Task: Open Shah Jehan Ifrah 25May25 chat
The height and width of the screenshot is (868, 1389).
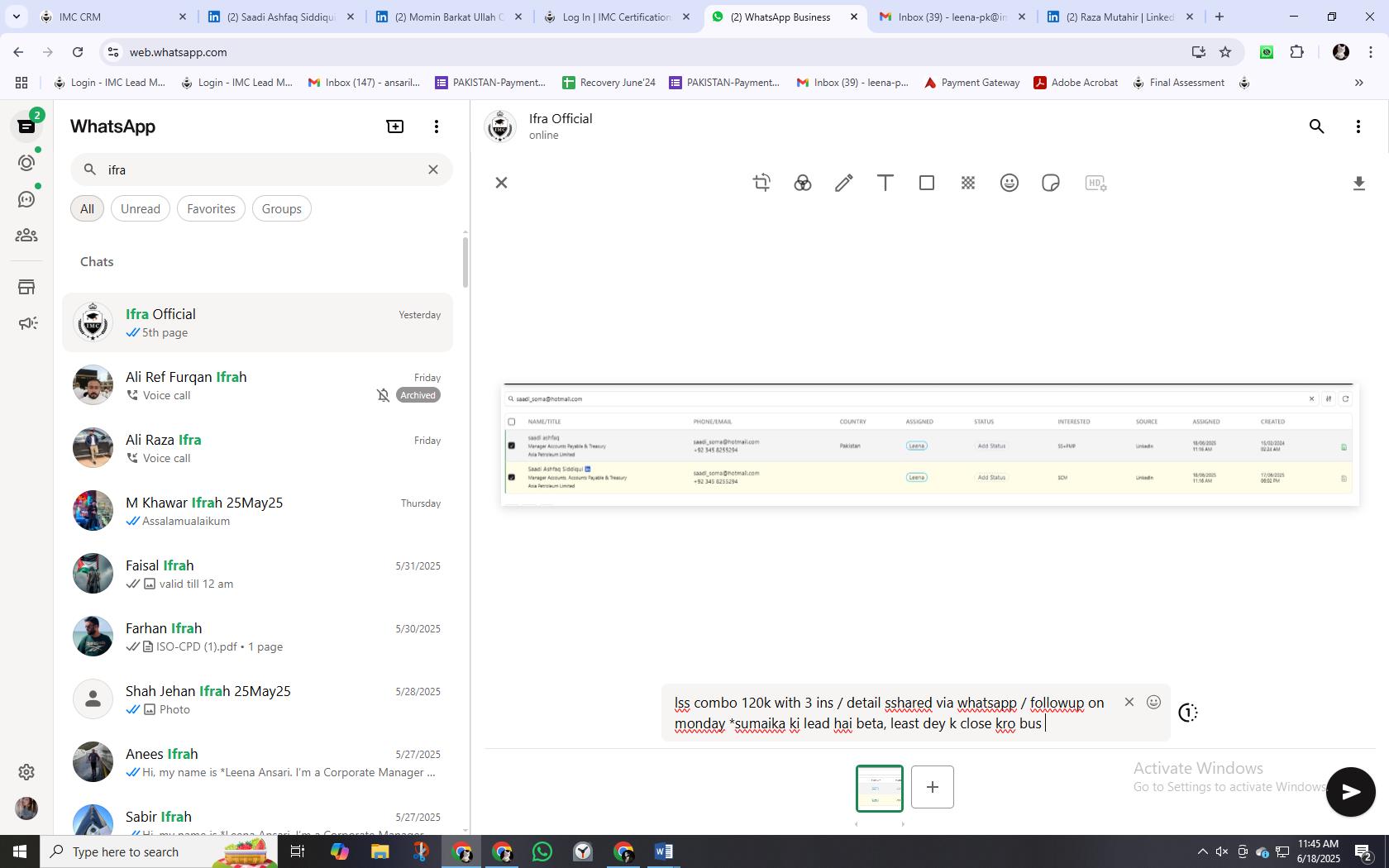Action: (x=258, y=699)
